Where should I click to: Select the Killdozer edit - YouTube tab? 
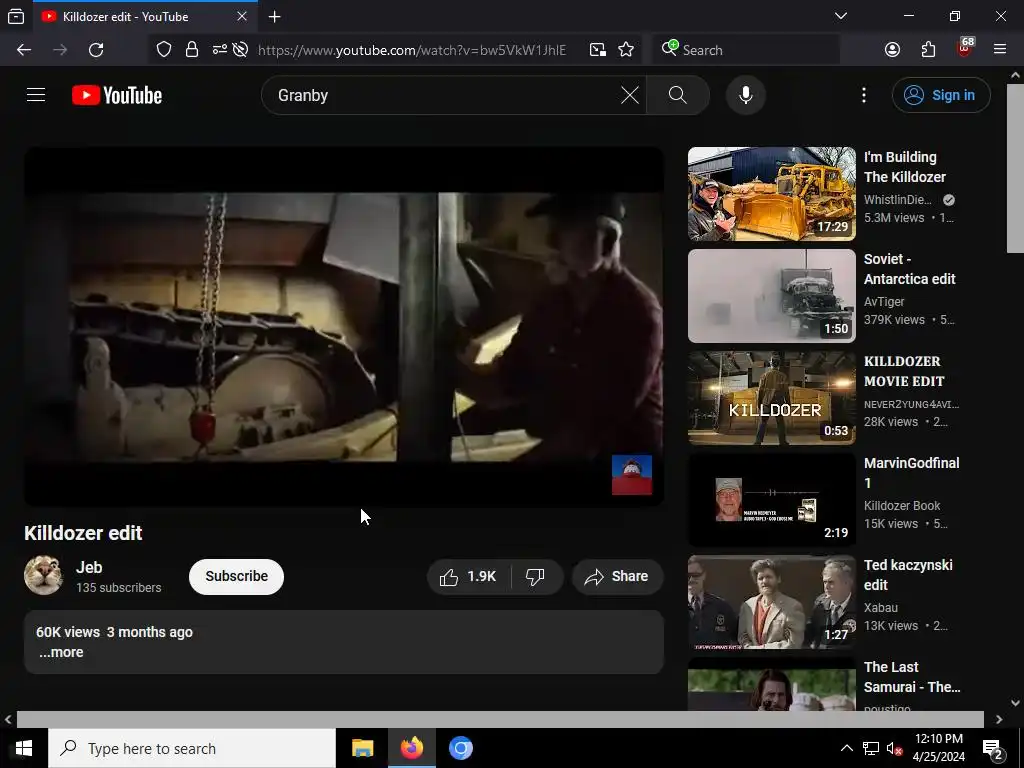pos(145,16)
